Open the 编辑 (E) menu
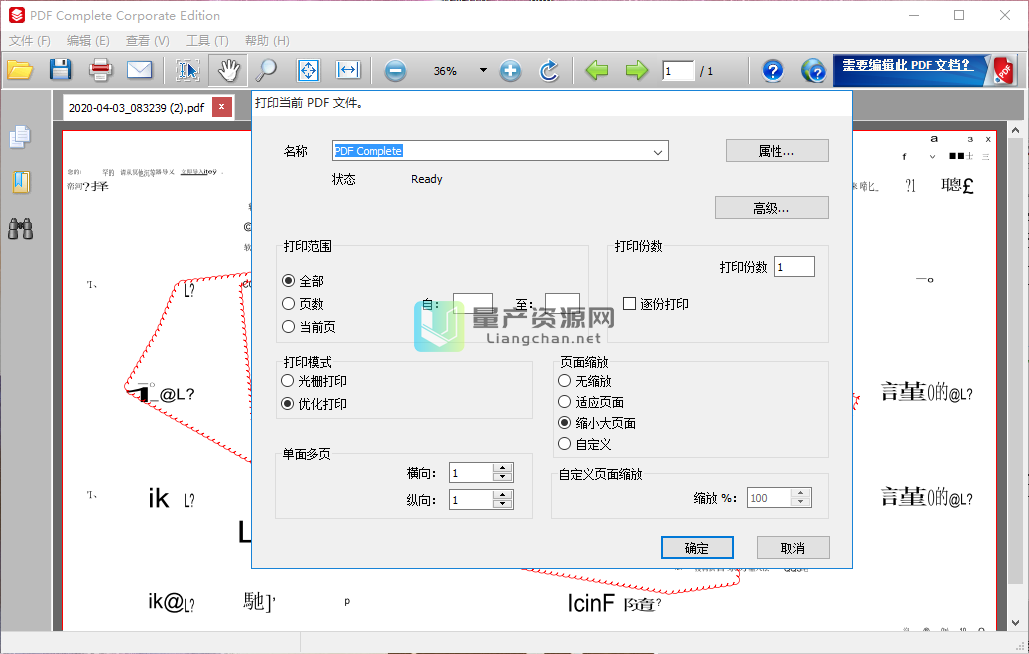 (88, 41)
